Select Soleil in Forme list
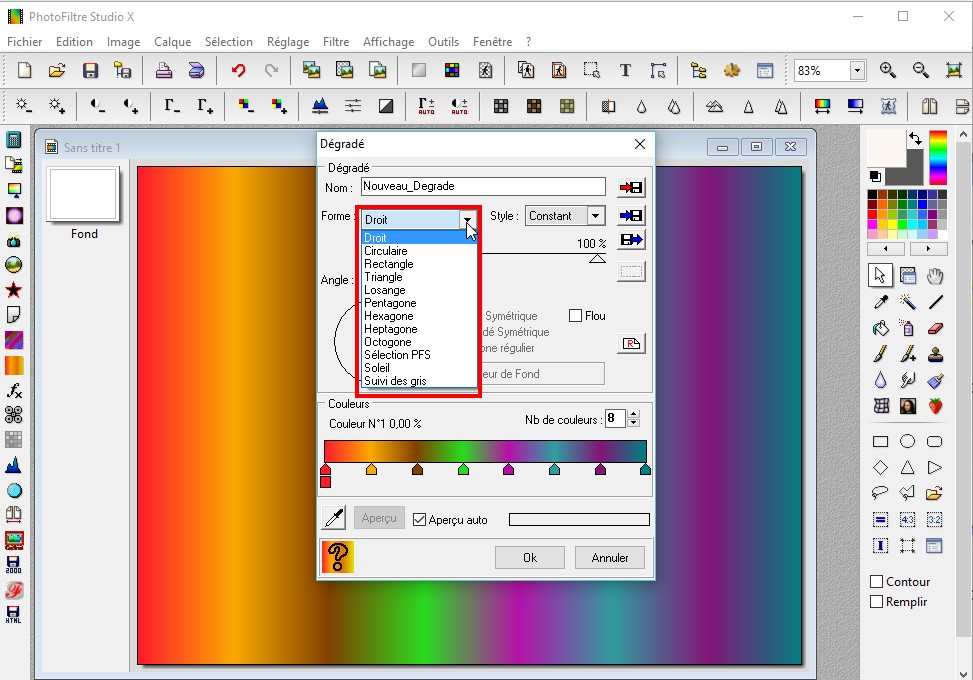This screenshot has width=973, height=680. point(419,367)
